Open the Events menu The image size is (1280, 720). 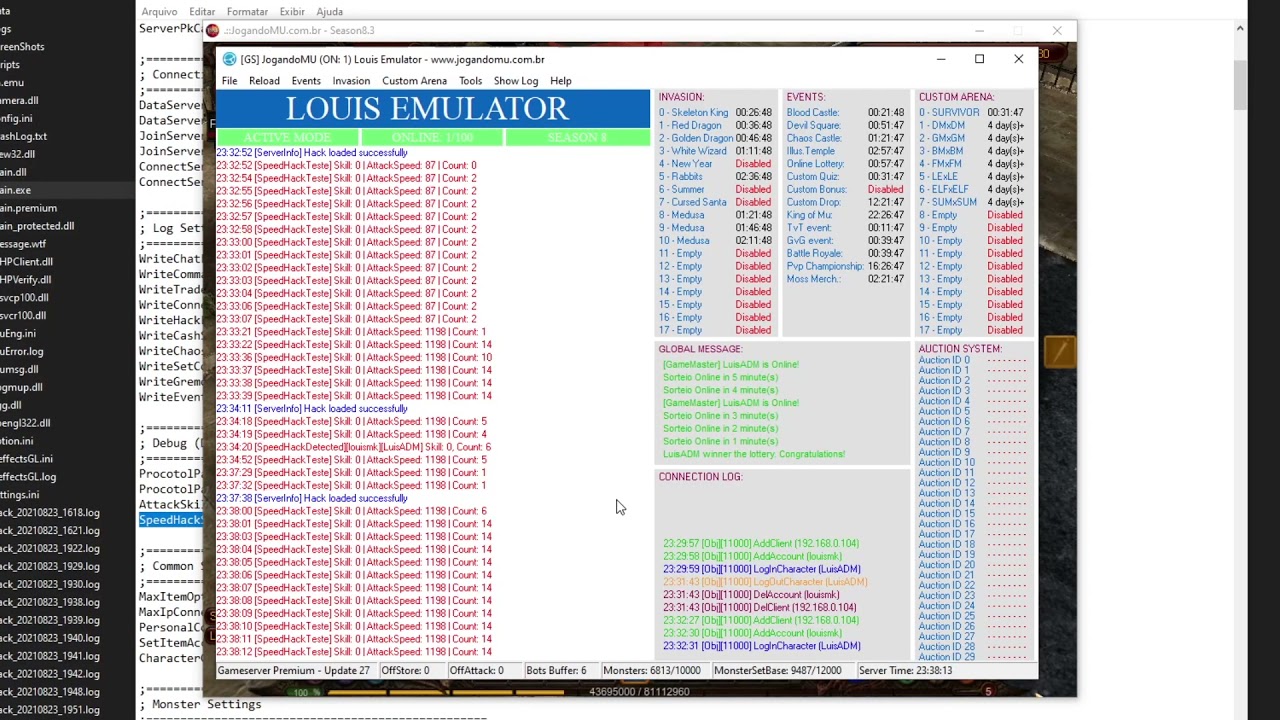click(x=306, y=81)
